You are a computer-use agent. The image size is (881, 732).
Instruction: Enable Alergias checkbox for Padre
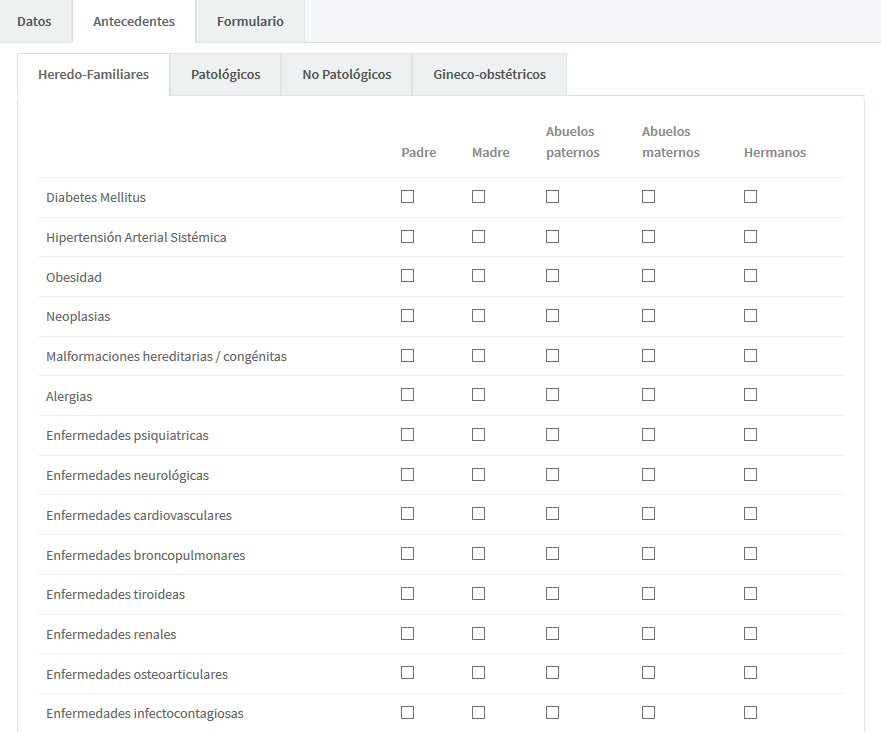[x=407, y=395]
